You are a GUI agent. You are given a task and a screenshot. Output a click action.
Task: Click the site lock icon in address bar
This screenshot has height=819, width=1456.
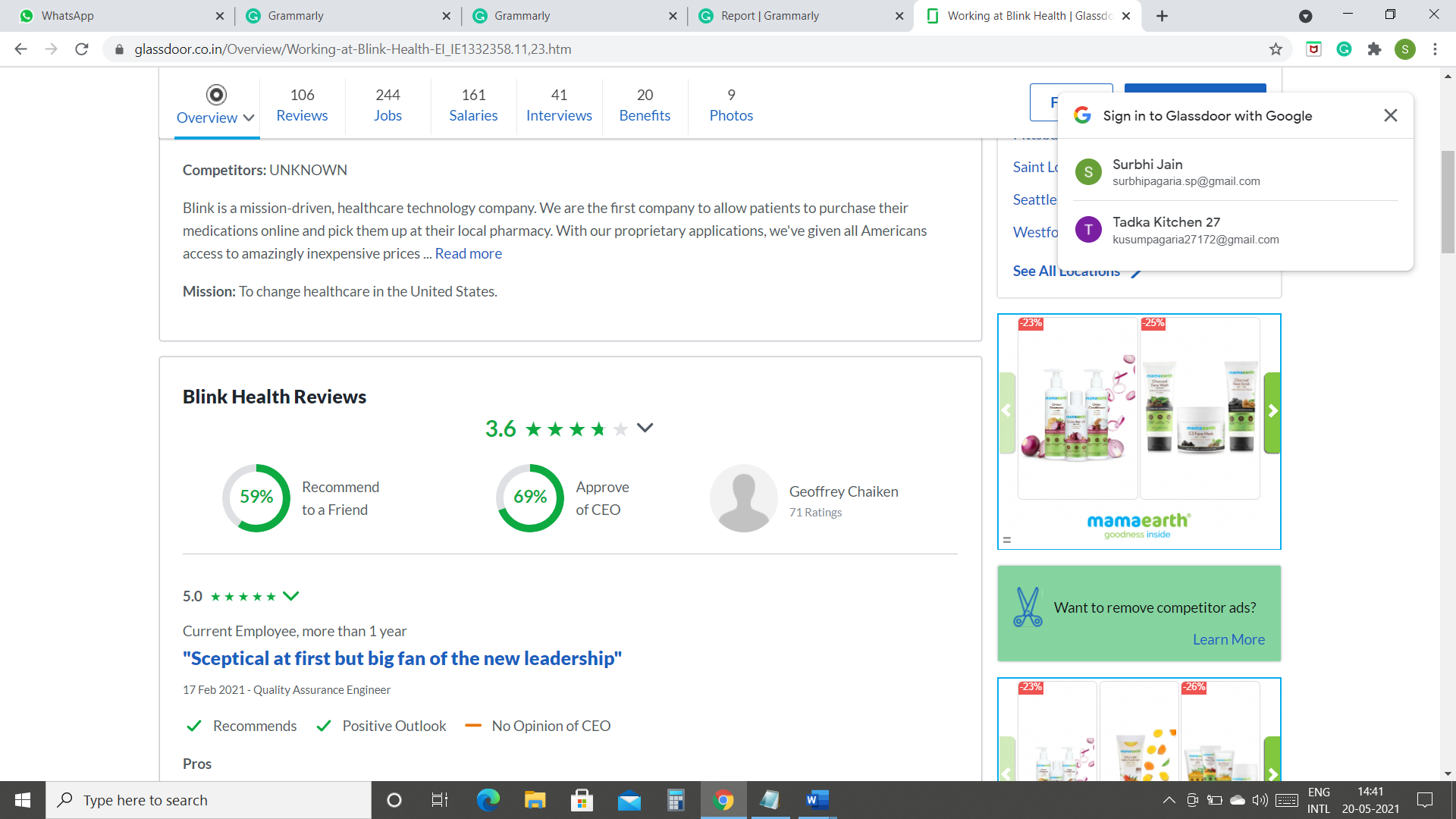119,49
